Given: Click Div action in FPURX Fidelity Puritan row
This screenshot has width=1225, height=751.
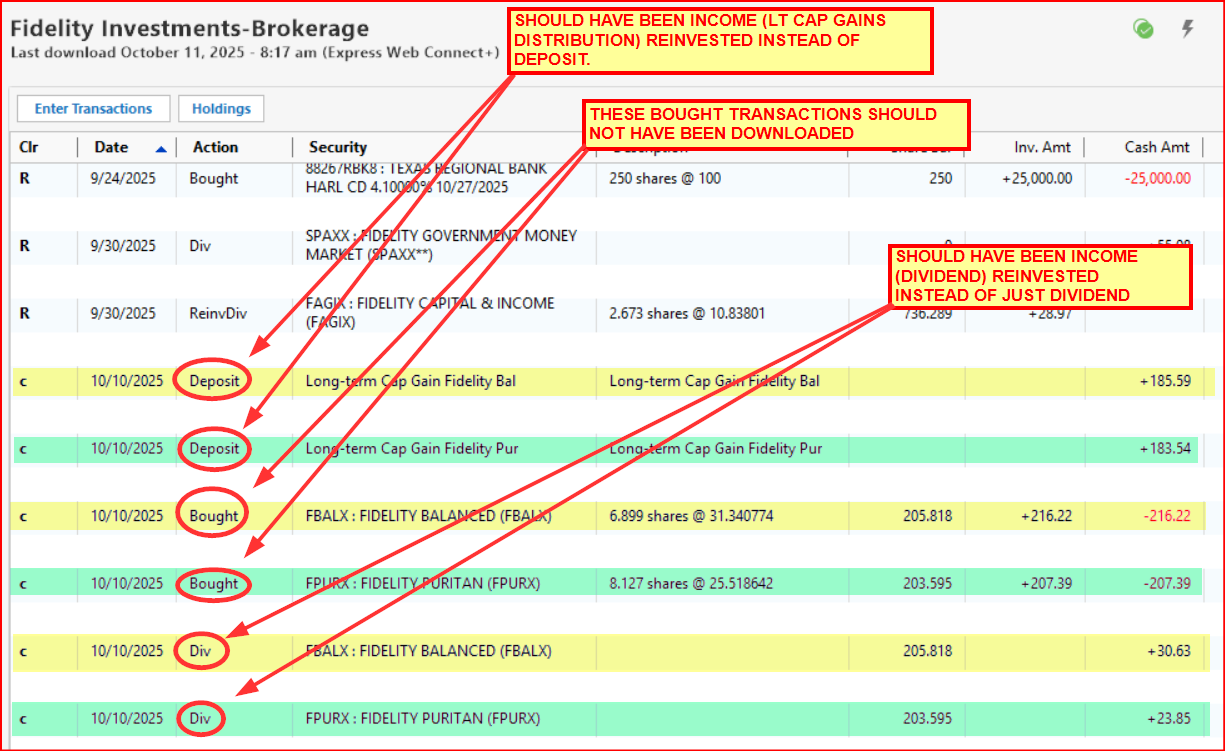Looking at the screenshot, I should [200, 718].
